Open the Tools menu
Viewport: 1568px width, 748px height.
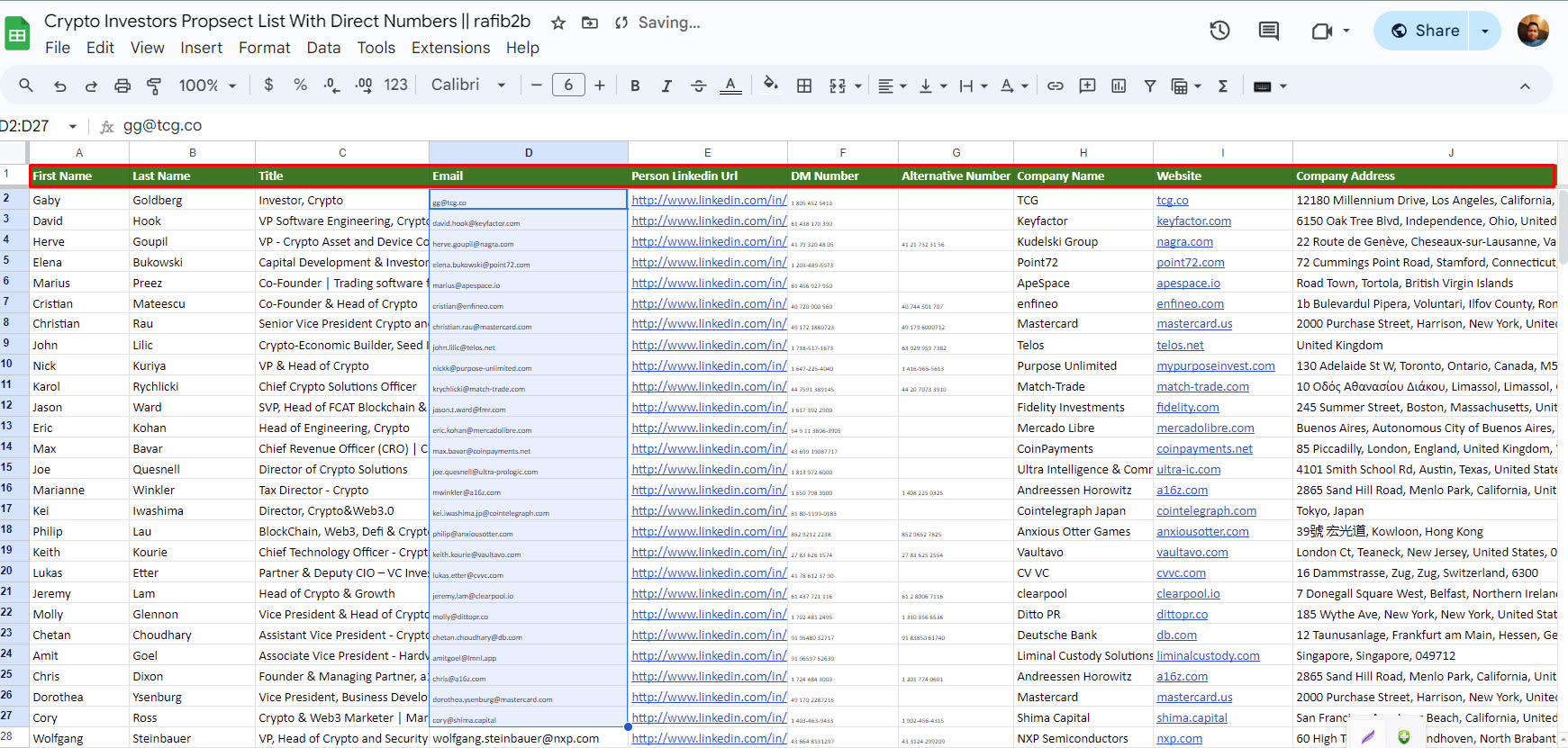tap(376, 48)
